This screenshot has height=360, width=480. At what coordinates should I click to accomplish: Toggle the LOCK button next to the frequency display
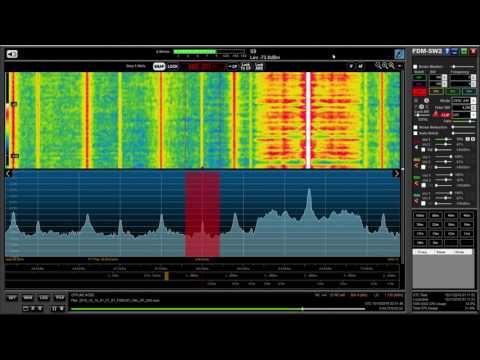point(173,66)
